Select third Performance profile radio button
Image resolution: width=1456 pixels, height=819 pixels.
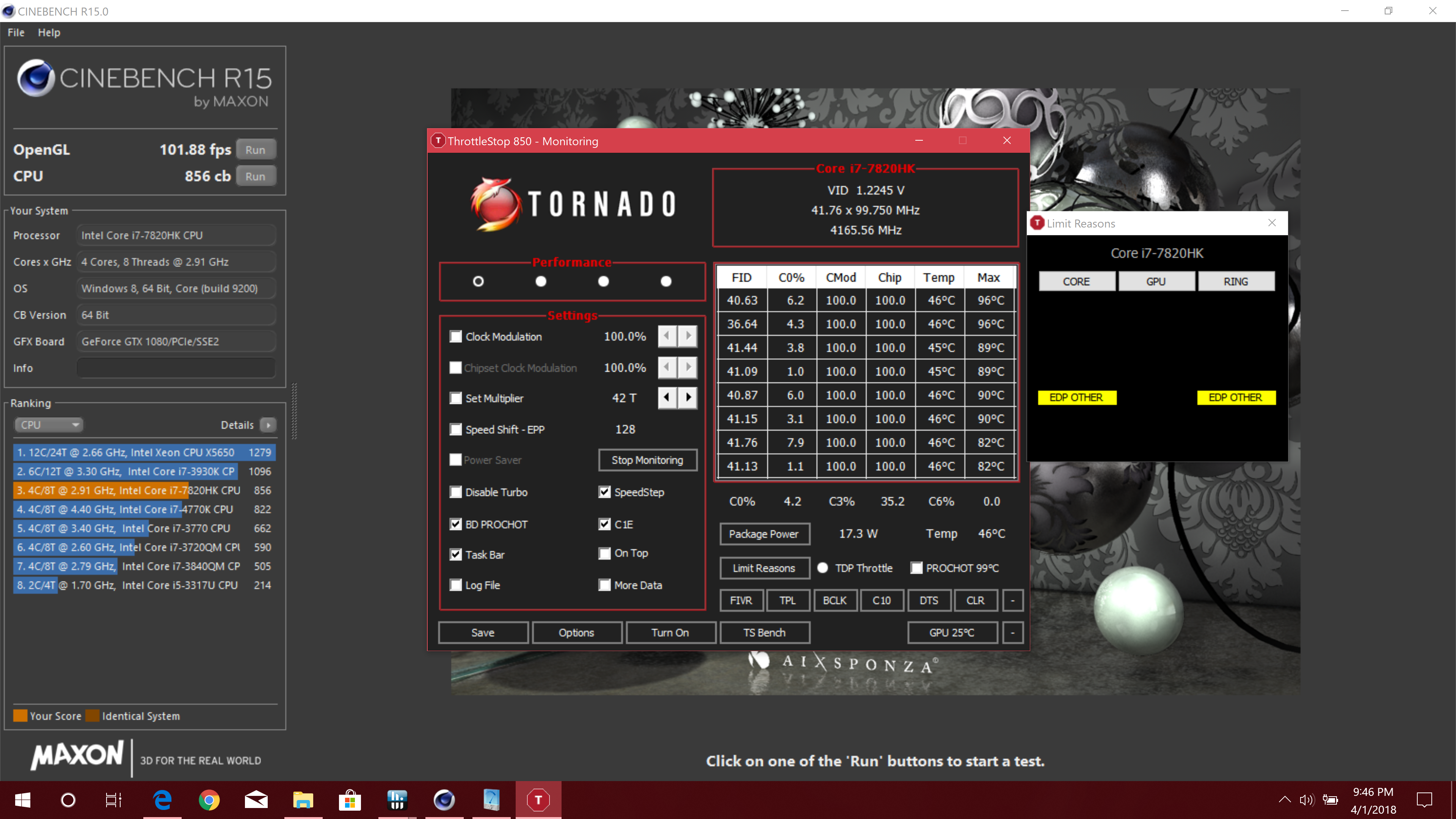click(x=604, y=281)
